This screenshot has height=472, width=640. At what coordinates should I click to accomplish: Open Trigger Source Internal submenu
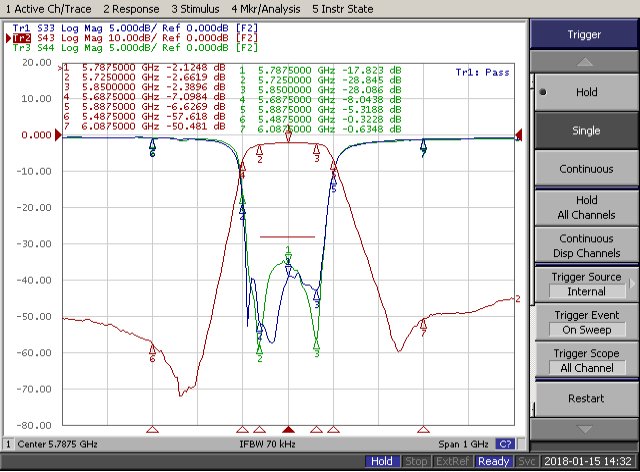click(586, 284)
